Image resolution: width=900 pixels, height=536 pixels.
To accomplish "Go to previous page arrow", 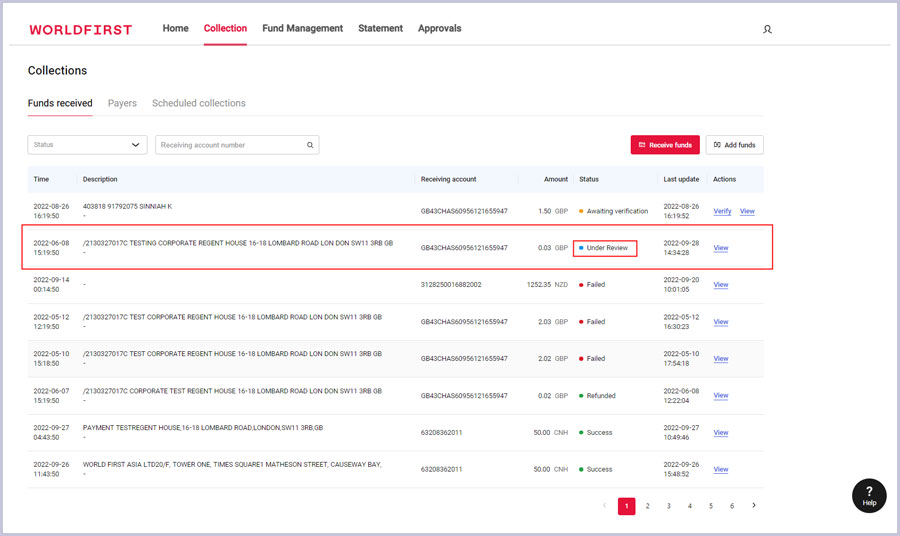I will (x=605, y=506).
